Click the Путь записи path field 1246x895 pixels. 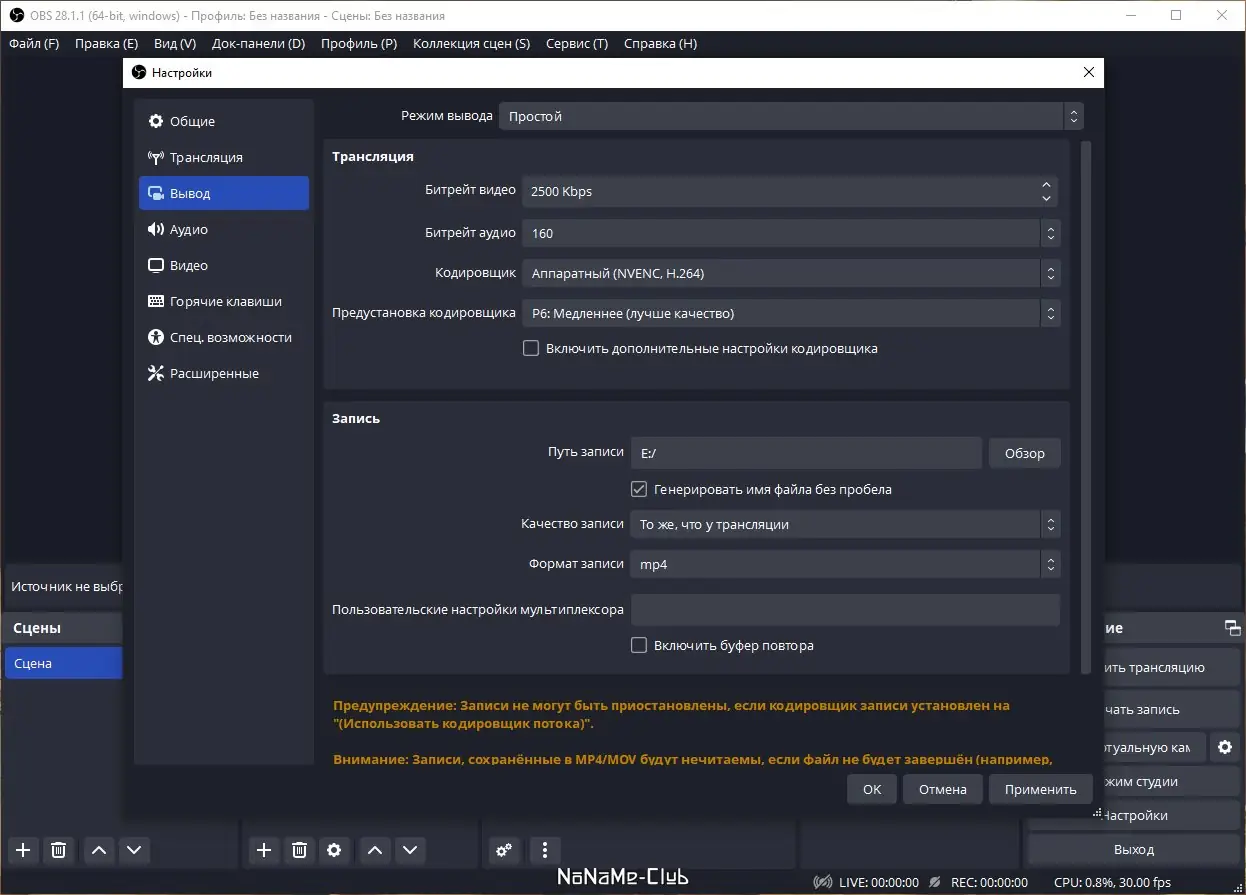(806, 453)
